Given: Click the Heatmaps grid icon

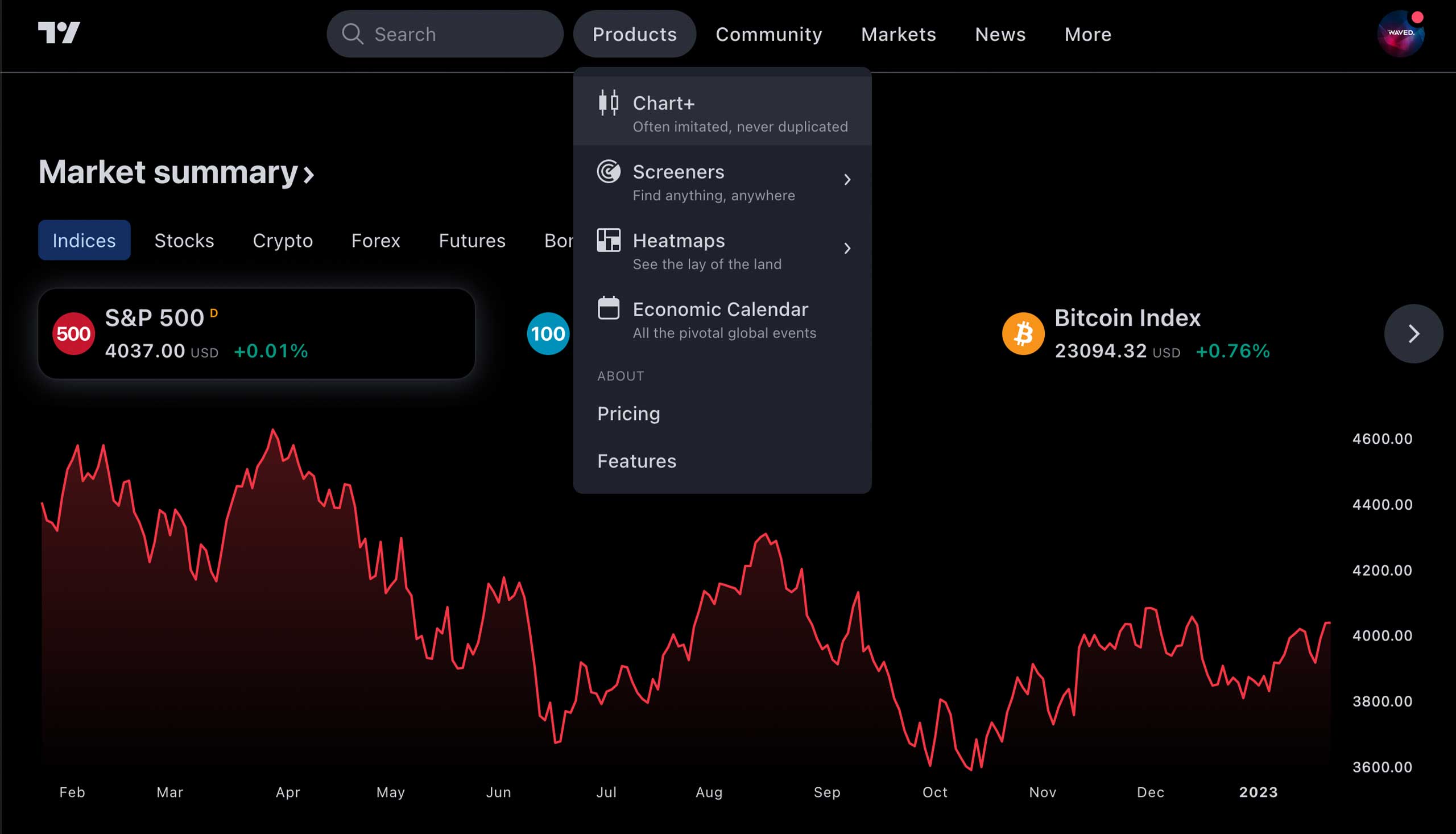Looking at the screenshot, I should pos(608,240).
